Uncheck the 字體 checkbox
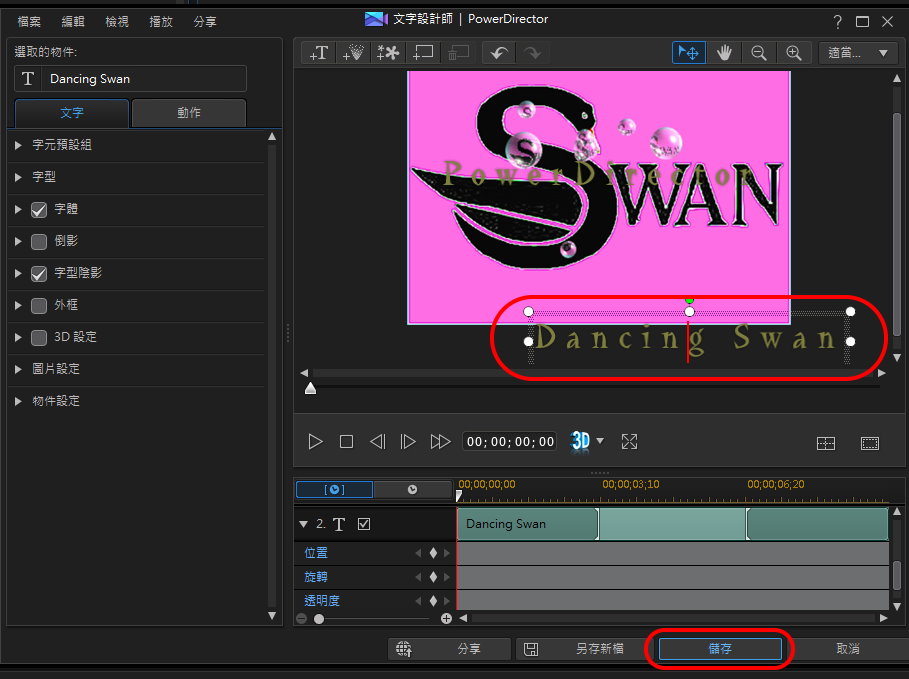Screen dimensions: 909x679 (x=39, y=209)
